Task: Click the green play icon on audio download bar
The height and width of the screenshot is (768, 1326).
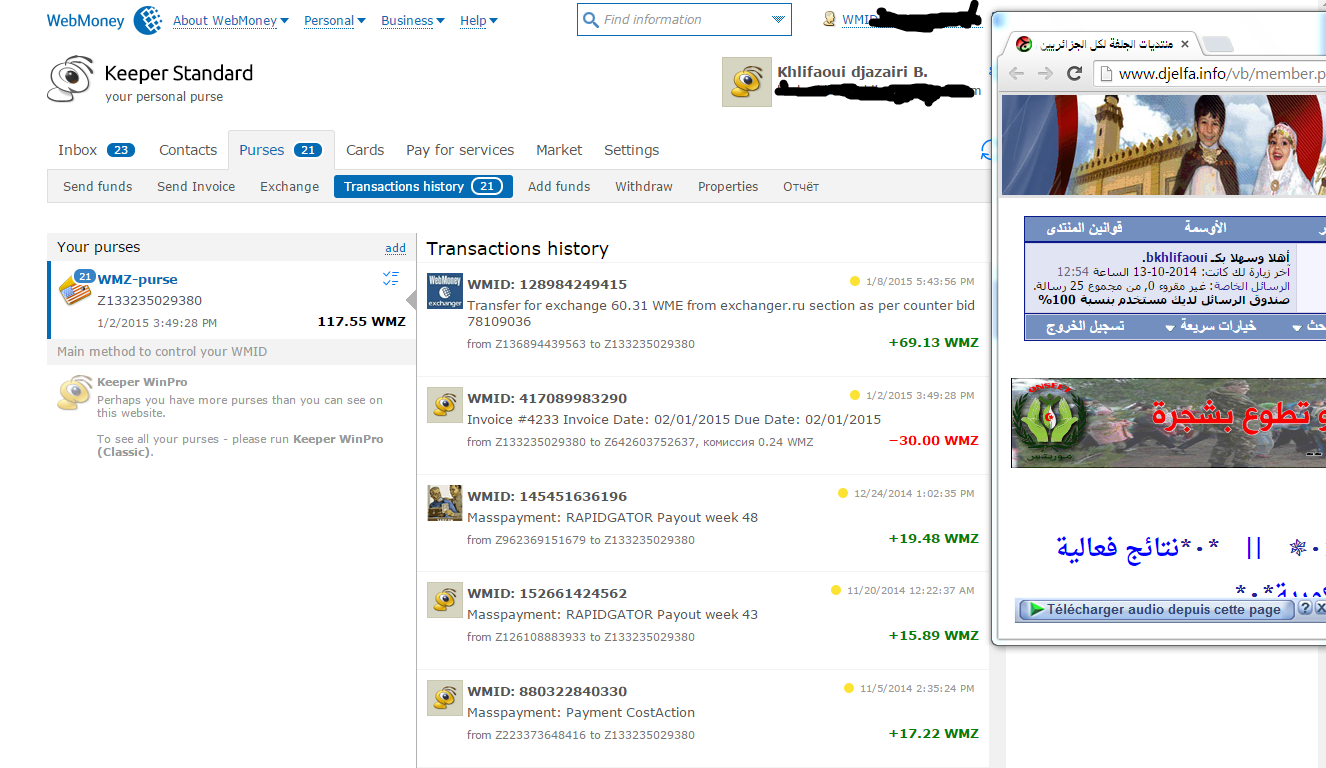Action: tap(1036, 609)
